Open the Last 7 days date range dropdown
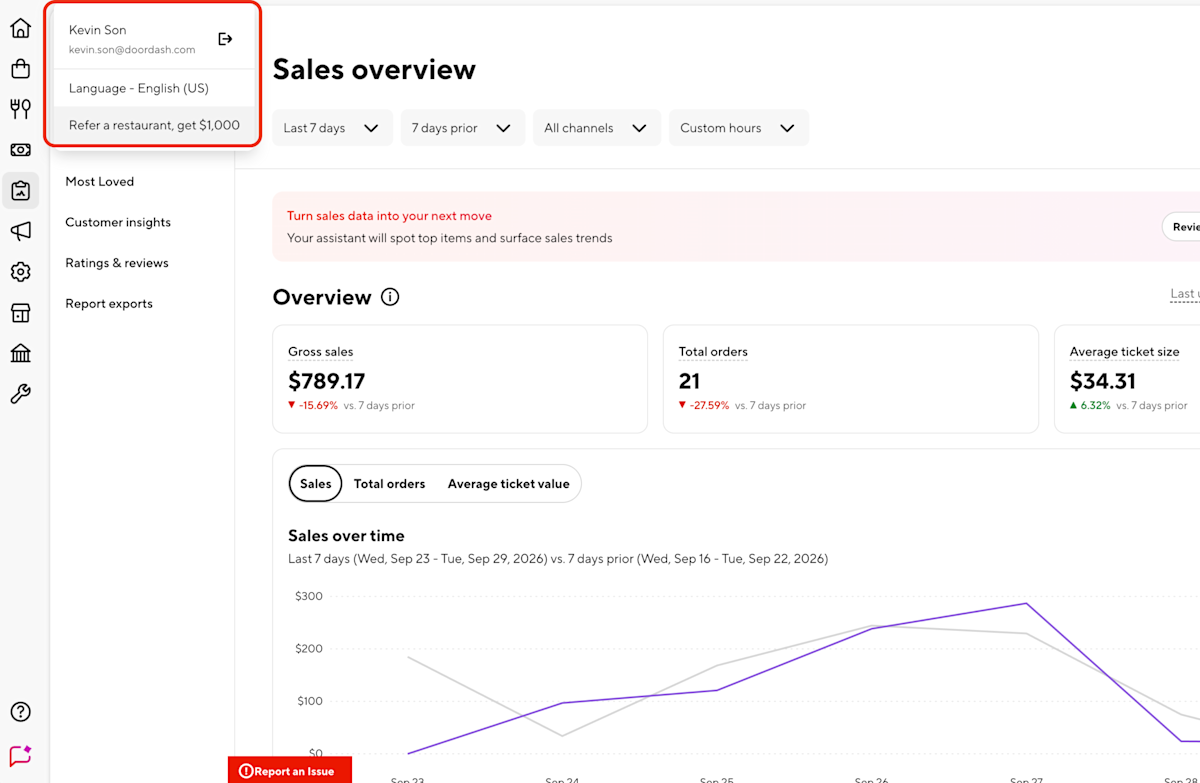This screenshot has height=783, width=1200. pos(332,128)
